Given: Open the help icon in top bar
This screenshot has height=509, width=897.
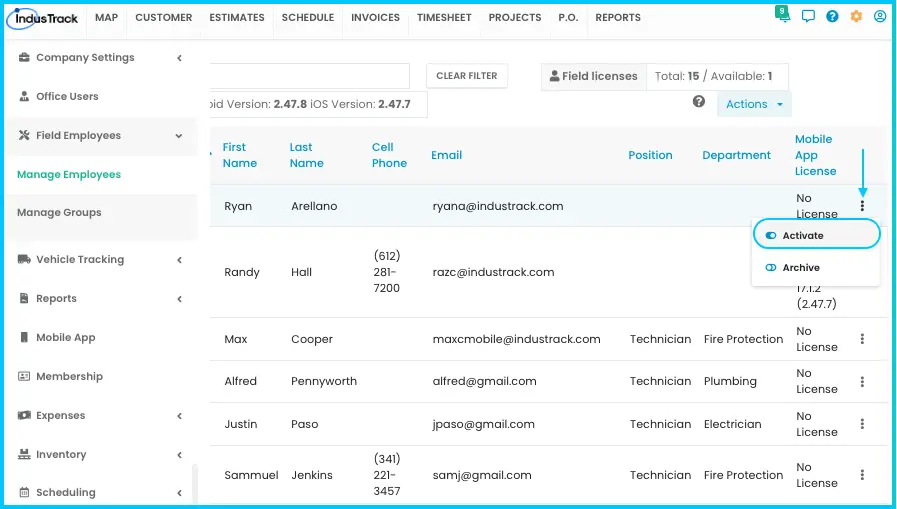Looking at the screenshot, I should click(832, 17).
